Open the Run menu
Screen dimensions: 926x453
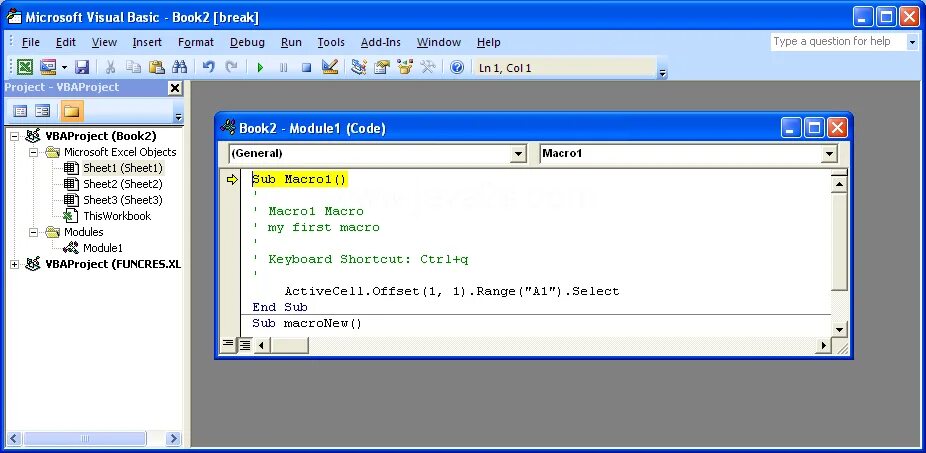(291, 42)
